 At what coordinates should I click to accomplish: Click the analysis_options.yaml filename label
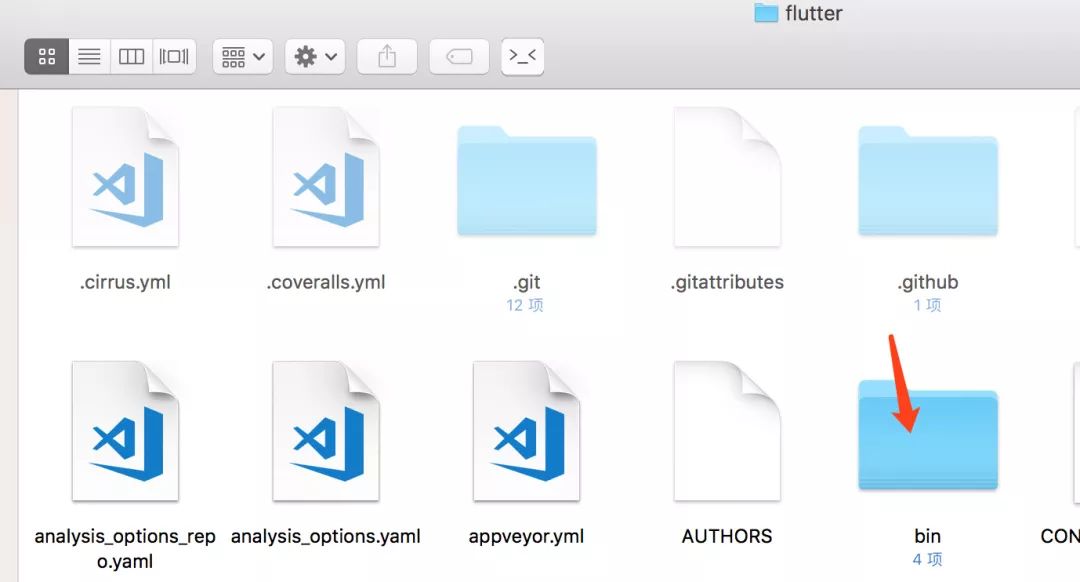click(326, 537)
